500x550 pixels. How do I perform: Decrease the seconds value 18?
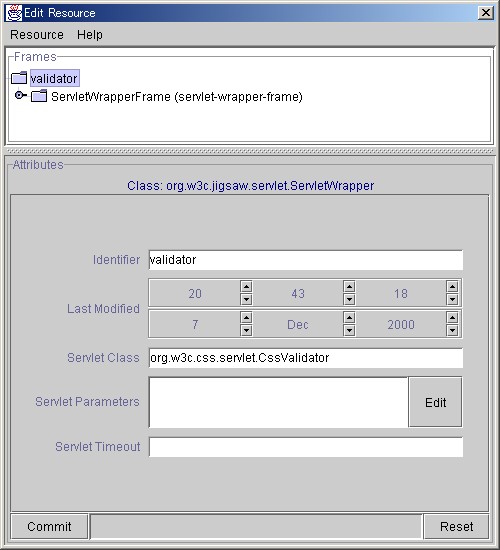pos(452,299)
